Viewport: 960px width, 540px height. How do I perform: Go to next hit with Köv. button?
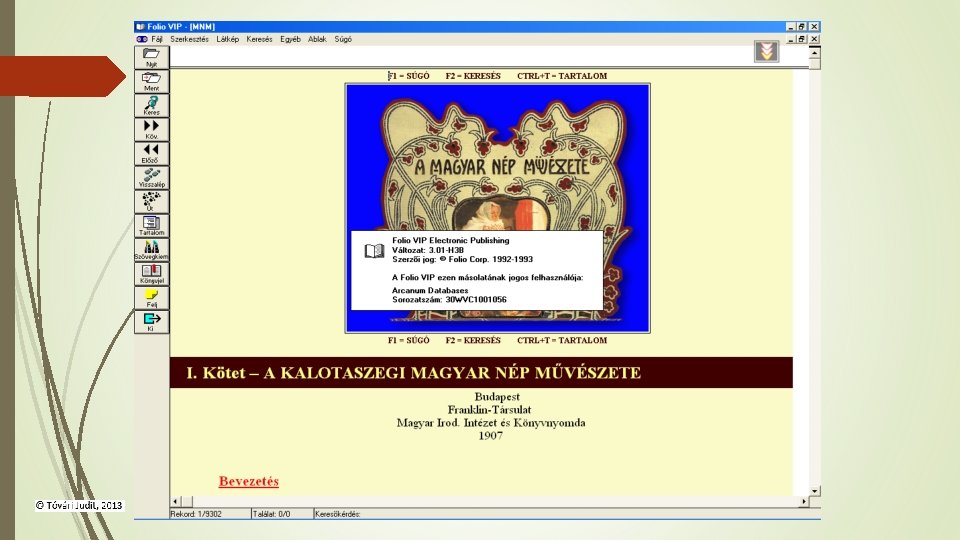pos(151,129)
